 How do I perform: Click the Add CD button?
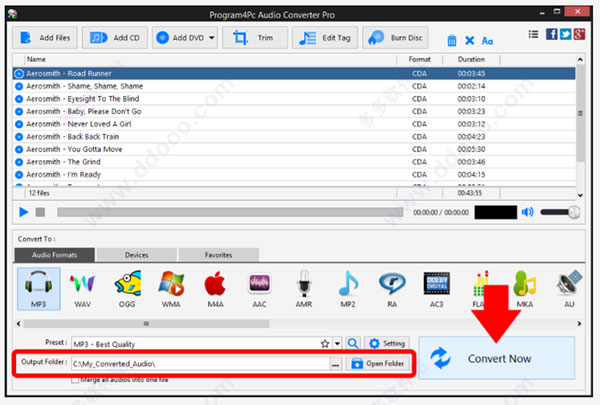[x=115, y=38]
